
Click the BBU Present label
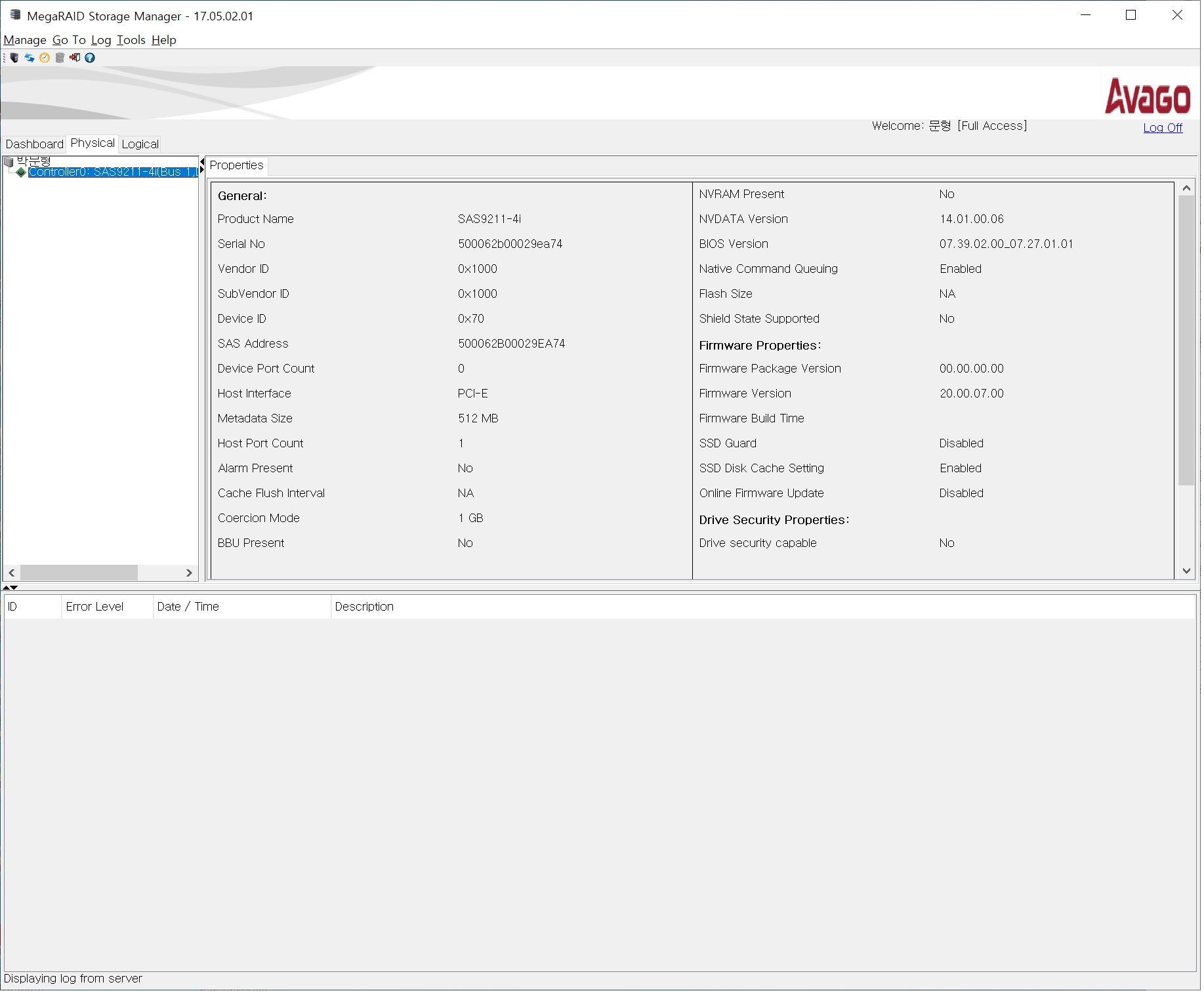point(251,543)
